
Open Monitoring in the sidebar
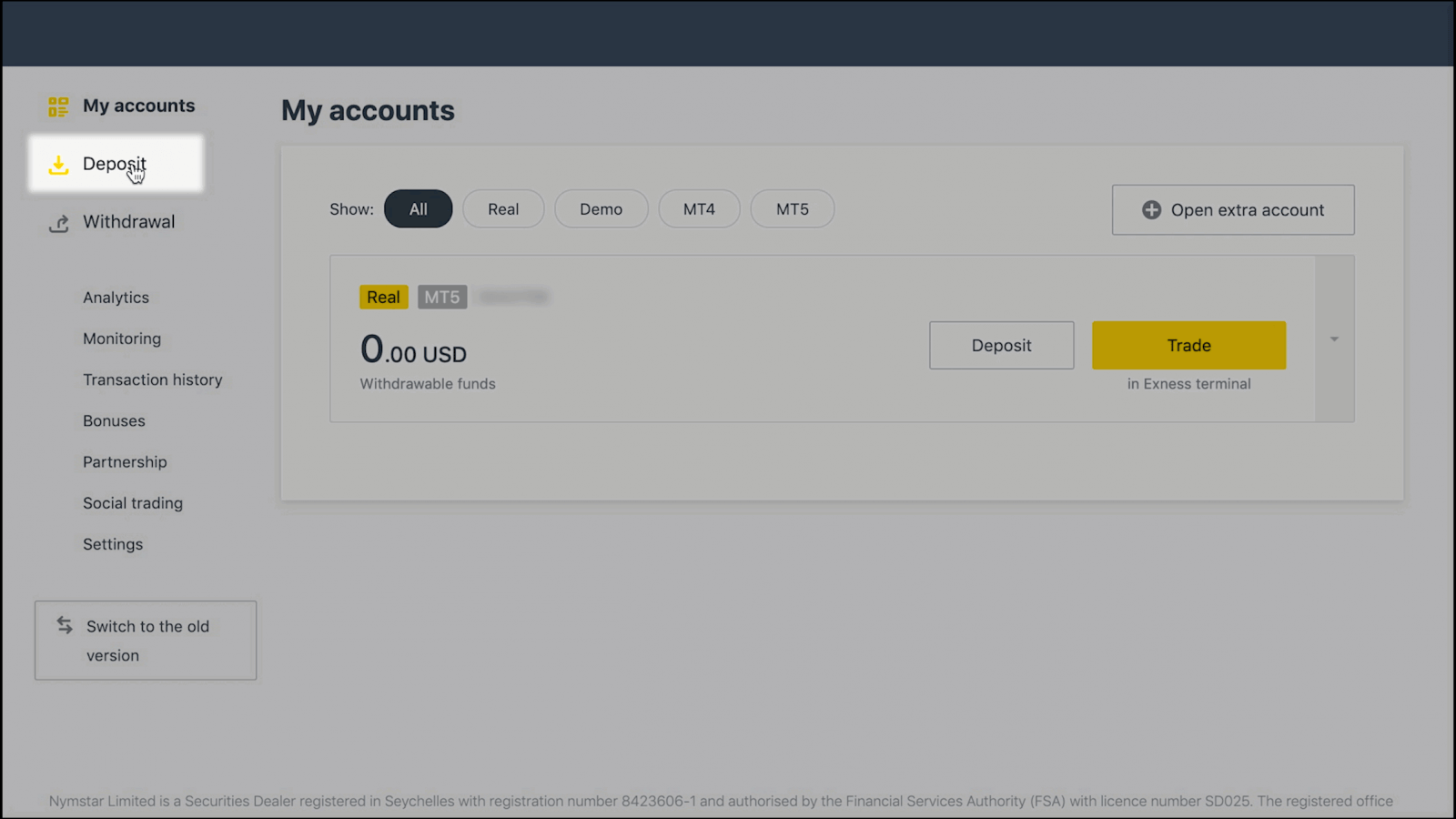coord(122,339)
